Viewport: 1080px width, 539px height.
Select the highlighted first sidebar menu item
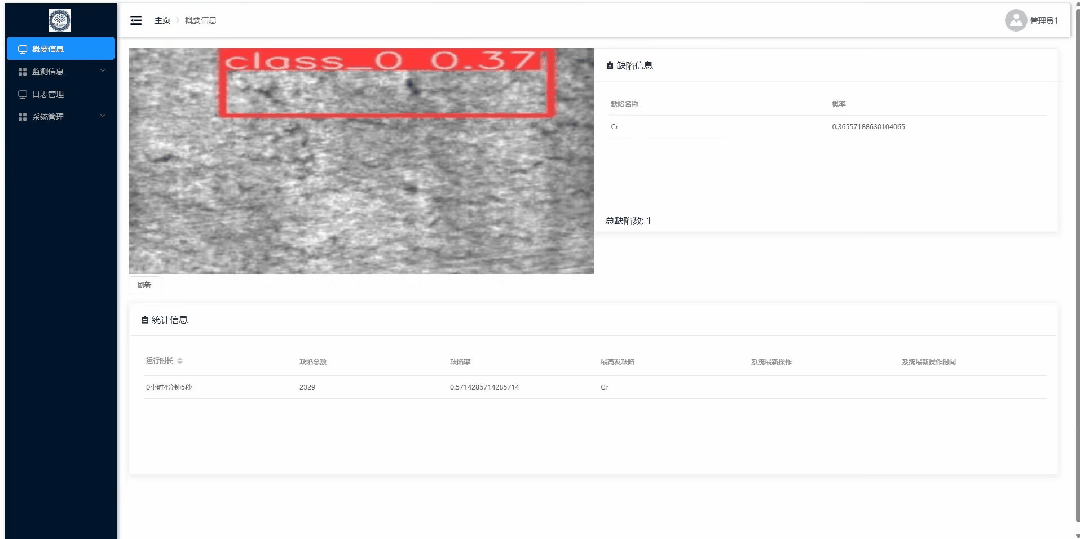(61, 49)
